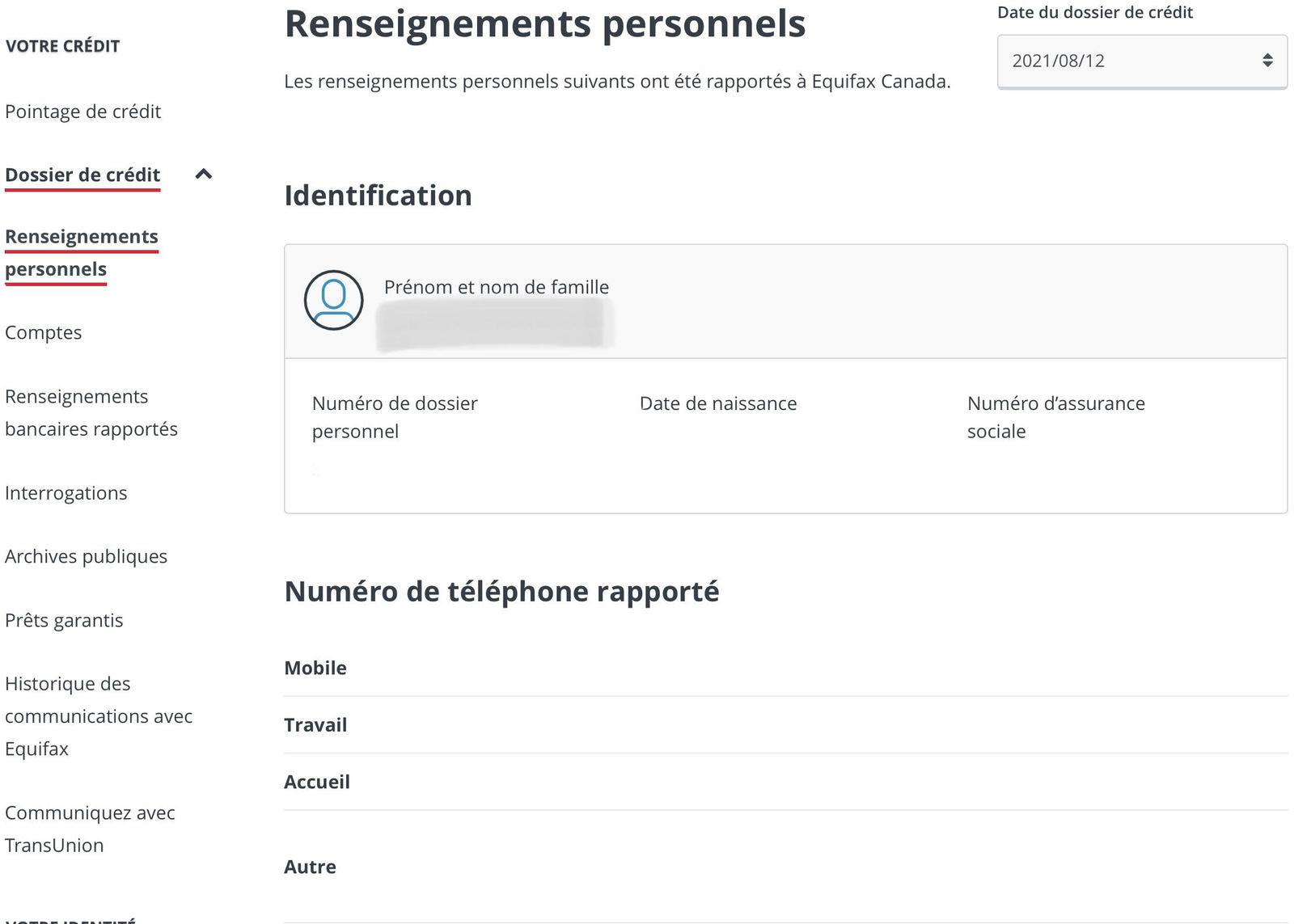Collapse the Dossier de crédit chevron
1294x924 pixels.
point(204,174)
